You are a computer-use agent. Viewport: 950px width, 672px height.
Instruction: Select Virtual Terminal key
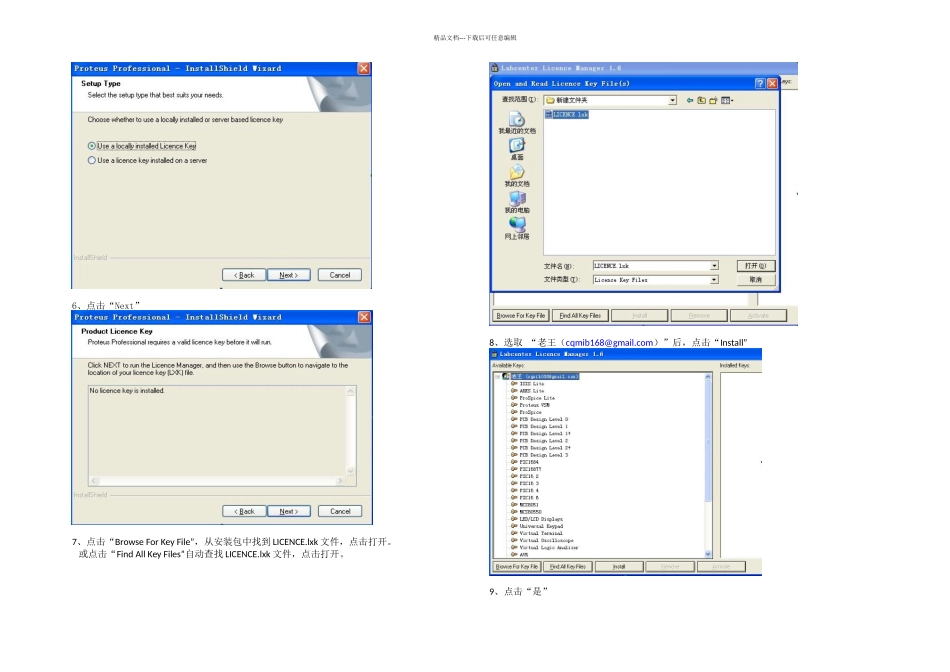[541, 533]
